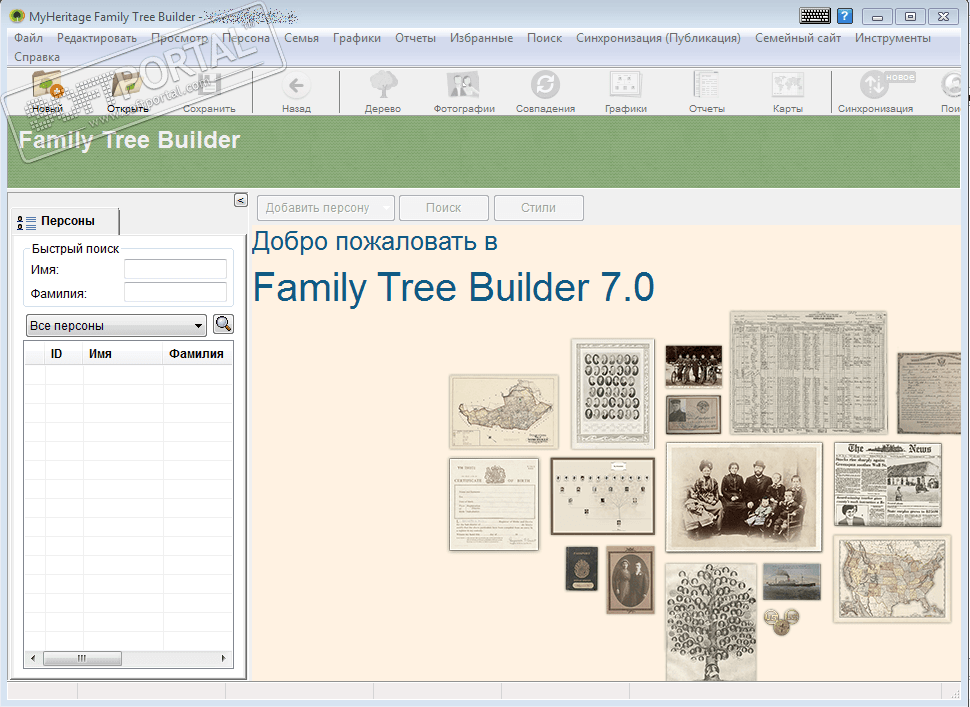Open the Карты (Maps) toolbar icon
Image resolution: width=970 pixels, height=707 pixels.
click(x=788, y=85)
